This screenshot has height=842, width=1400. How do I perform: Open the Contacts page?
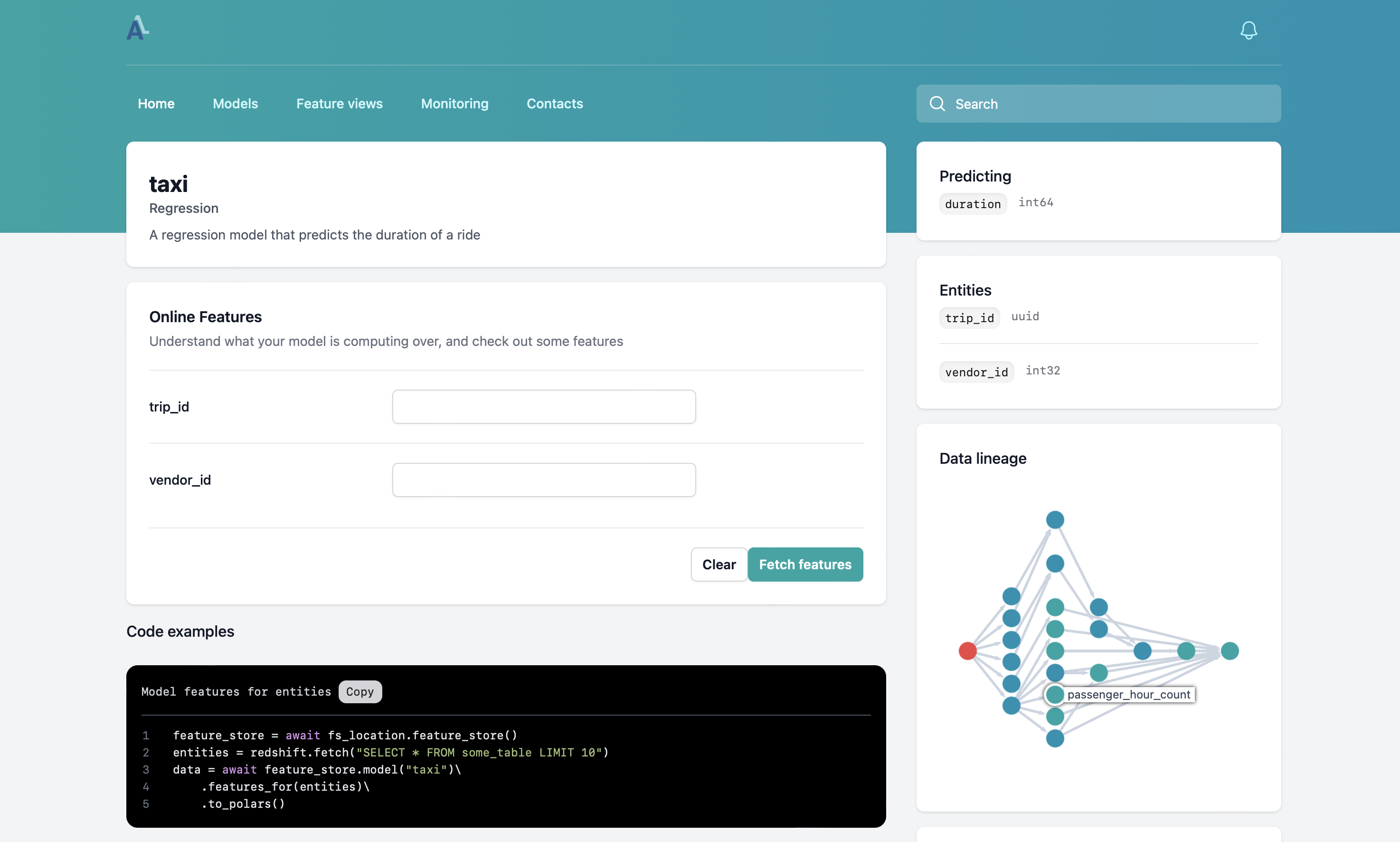point(554,103)
